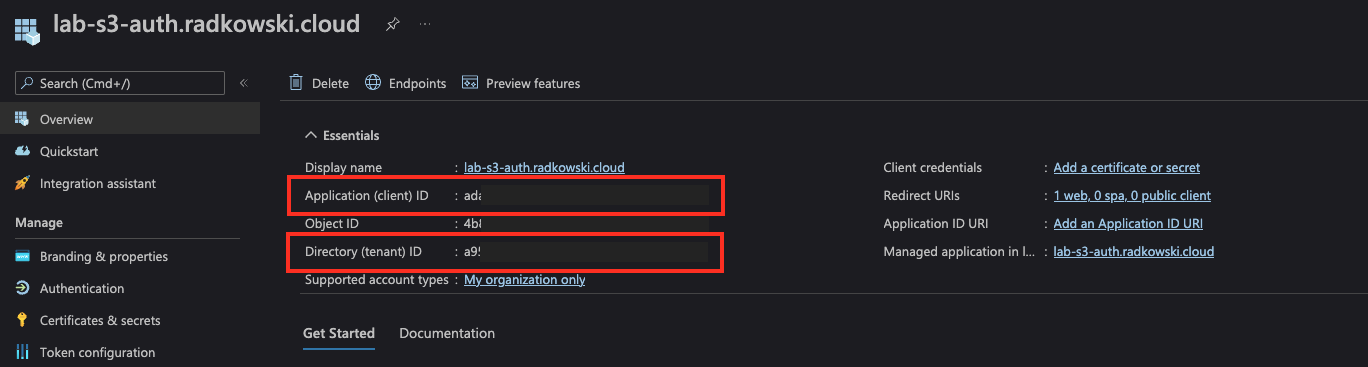Click the Application (client) ID label
The width and height of the screenshot is (1368, 367).
coord(367,195)
